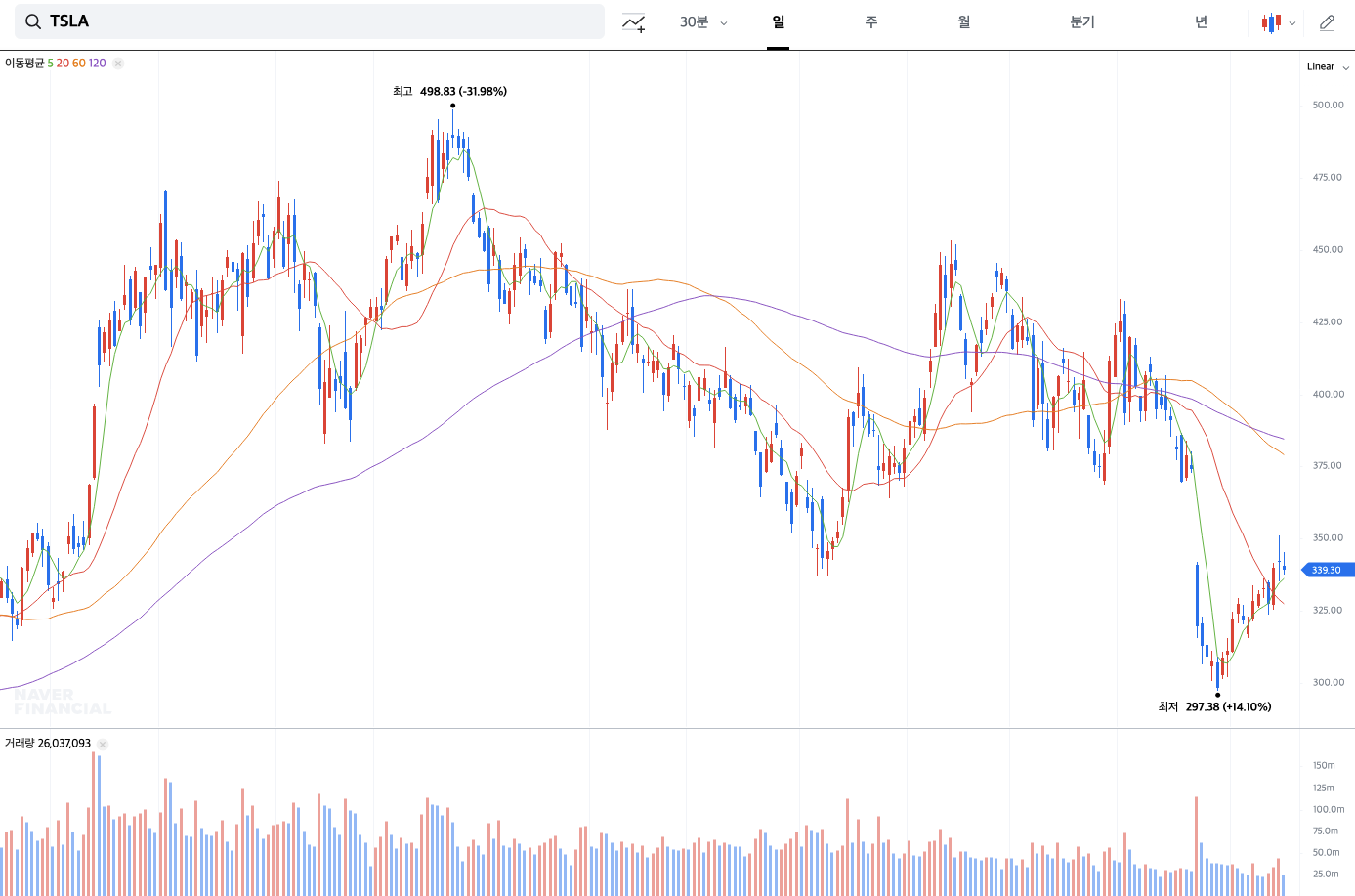The height and width of the screenshot is (896, 1355).
Task: Click the 375.00 price axis label
Action: tap(1329, 465)
